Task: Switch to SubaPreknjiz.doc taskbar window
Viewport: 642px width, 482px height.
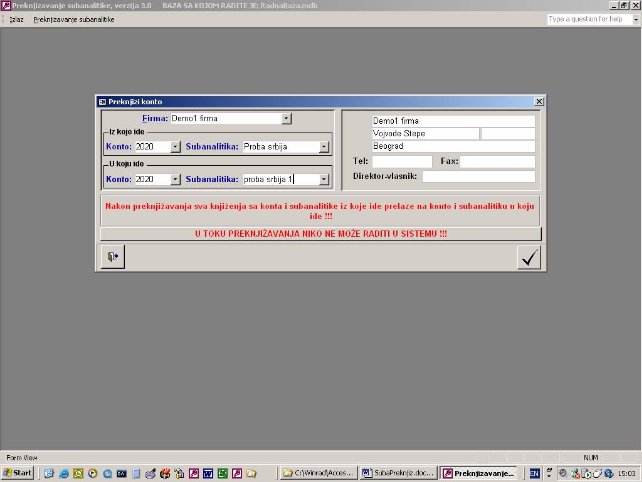Action: coord(398,472)
